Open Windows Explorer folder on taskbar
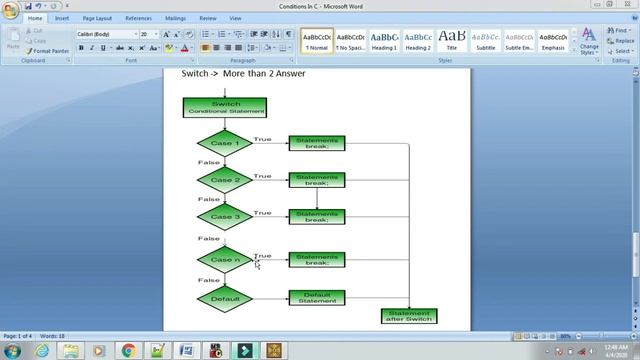This screenshot has height=360, width=640. [x=71, y=351]
